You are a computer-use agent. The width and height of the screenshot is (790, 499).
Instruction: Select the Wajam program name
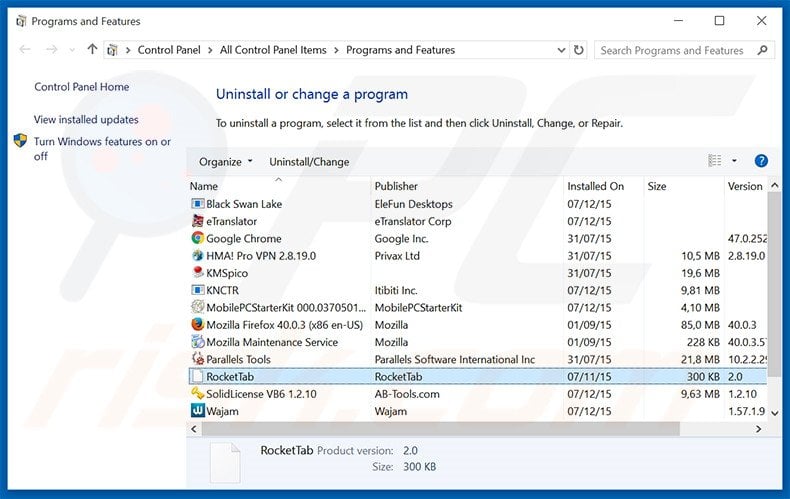coord(222,411)
